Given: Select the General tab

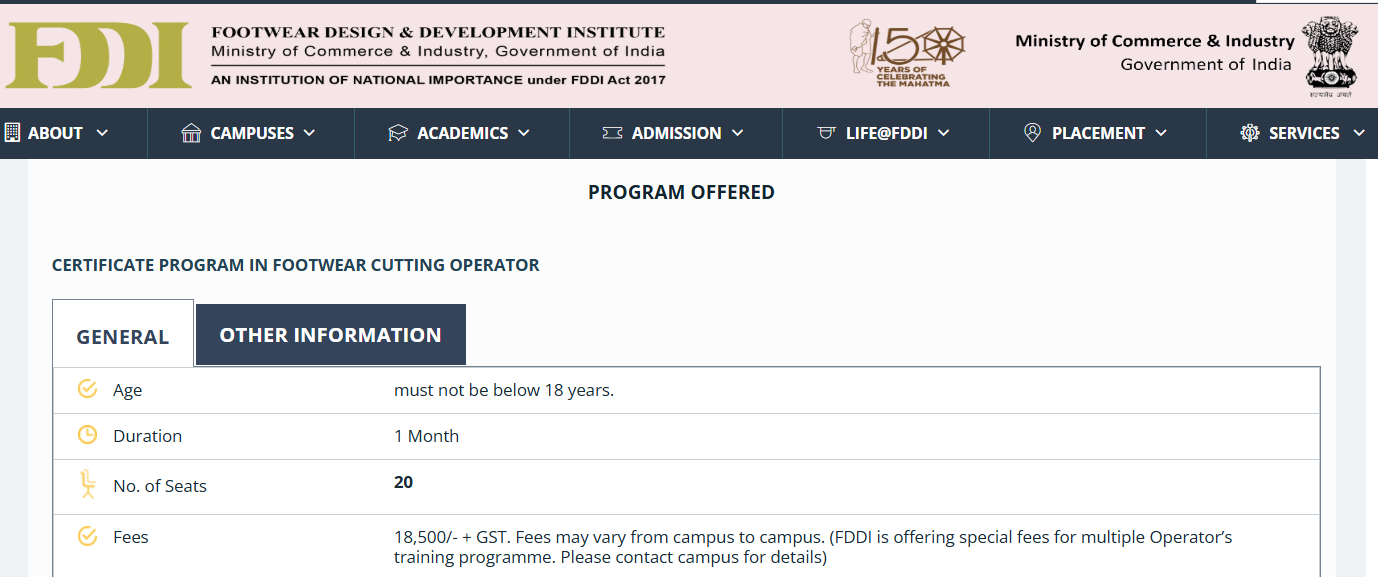Looking at the screenshot, I should 123,337.
